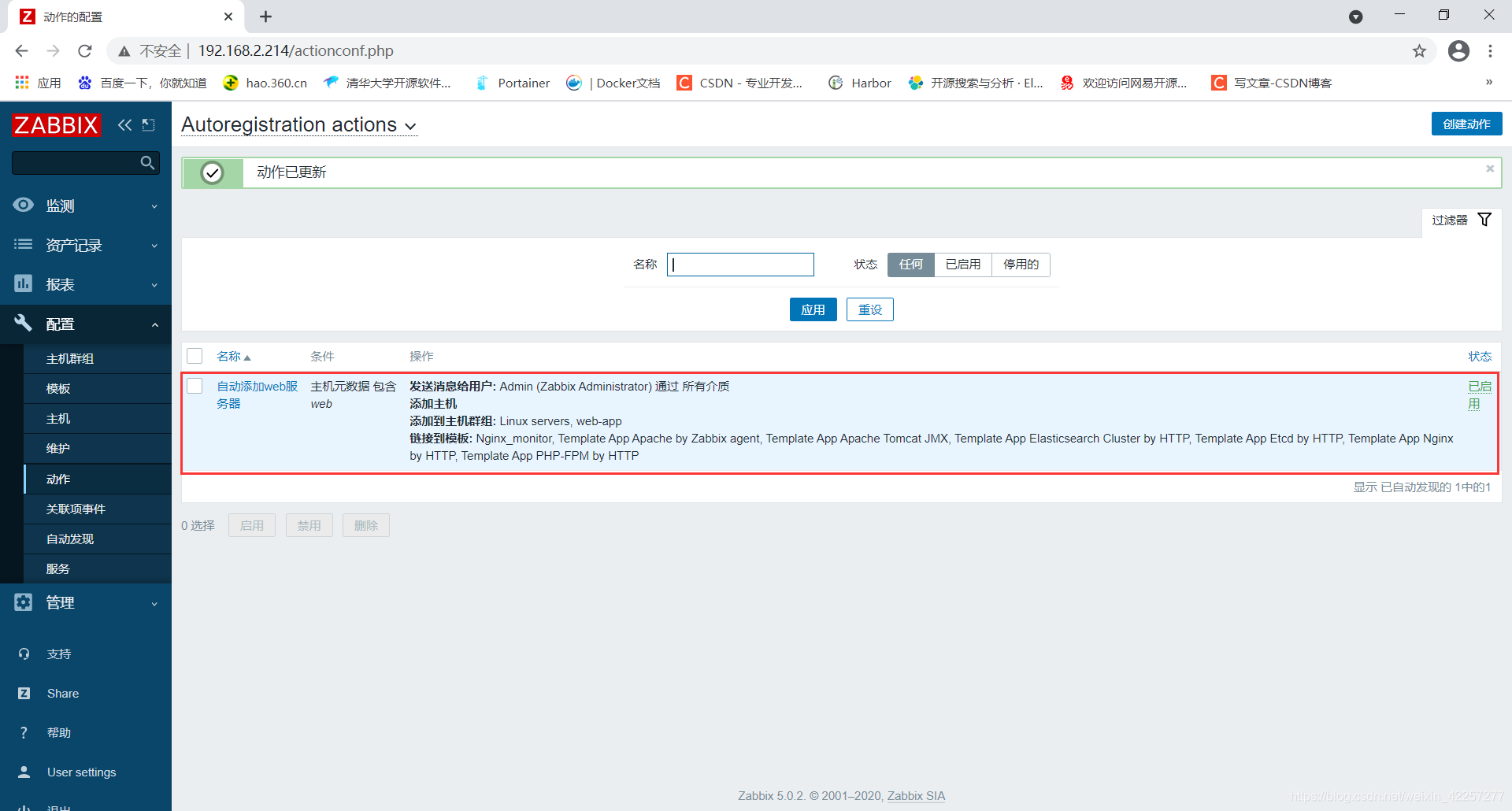1512x811 pixels.
Task: Open the 维护 submenu item
Action: (98, 448)
